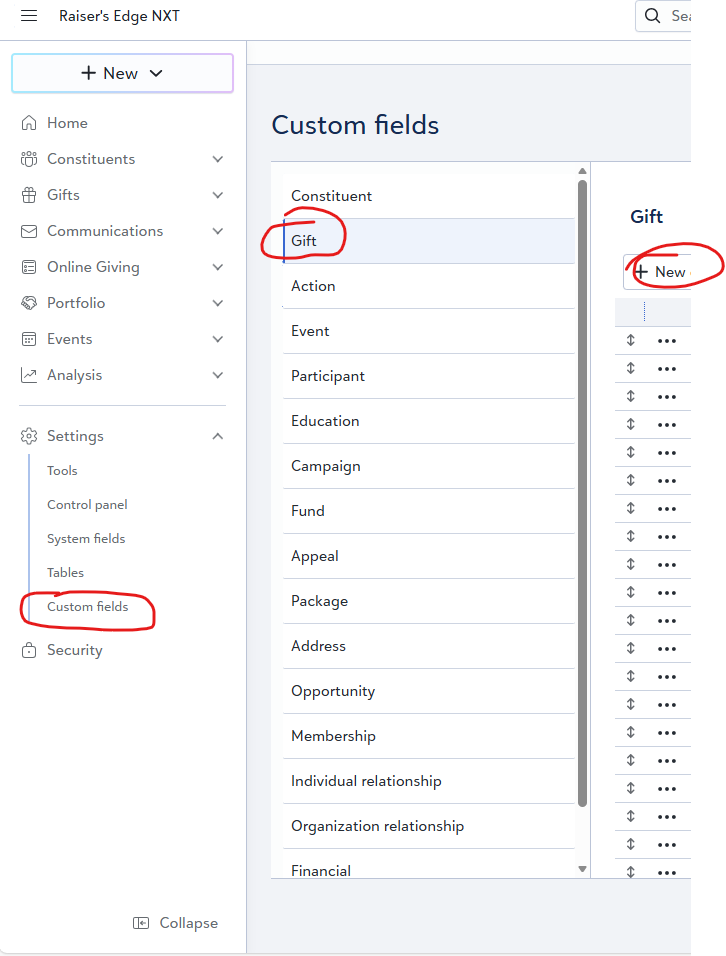Click the Raiser's Edge NXT title
The image size is (726, 956).
119,16
